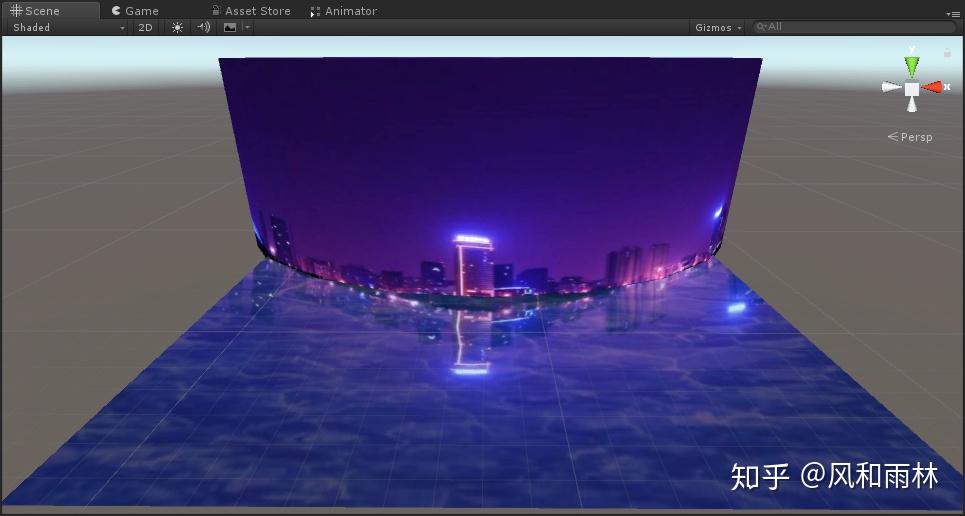Image resolution: width=965 pixels, height=516 pixels.
Task: Toggle scene audio speaker icon
Action: click(x=203, y=27)
